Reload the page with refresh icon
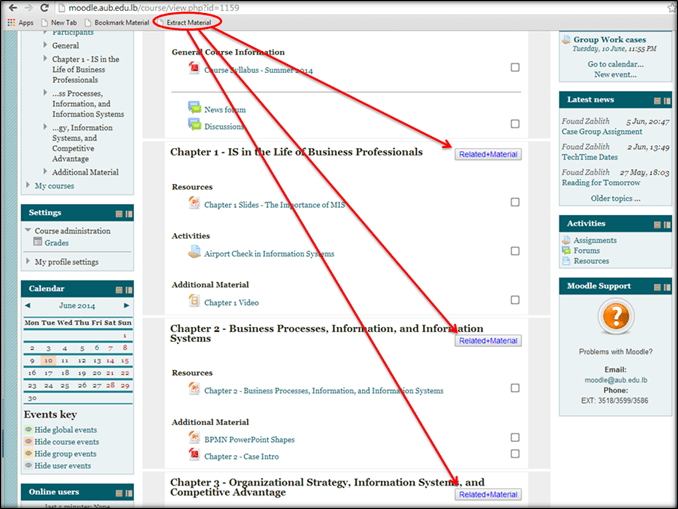The height and width of the screenshot is (509, 678). pos(44,8)
